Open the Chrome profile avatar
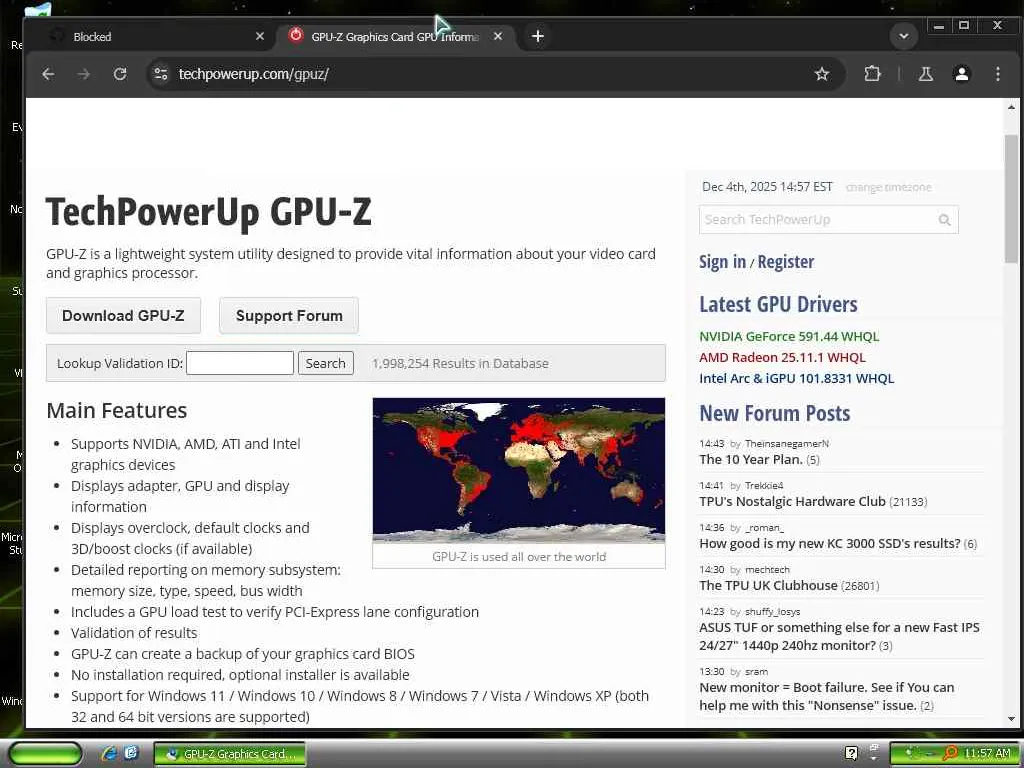1024x768 pixels. 961,74
